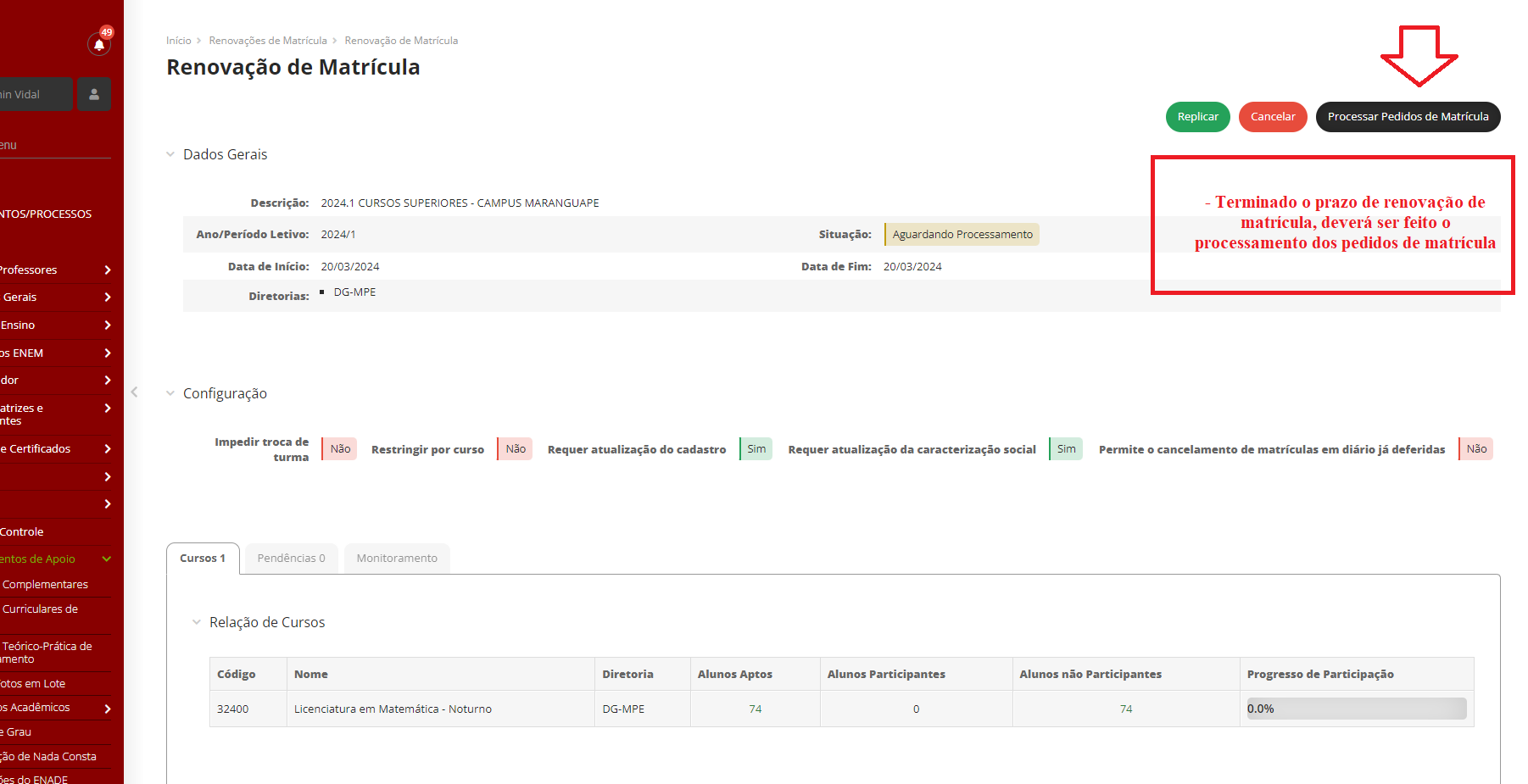Collapse the Relação de Cursos section
The width and height of the screenshot is (1528, 784).
point(197,622)
